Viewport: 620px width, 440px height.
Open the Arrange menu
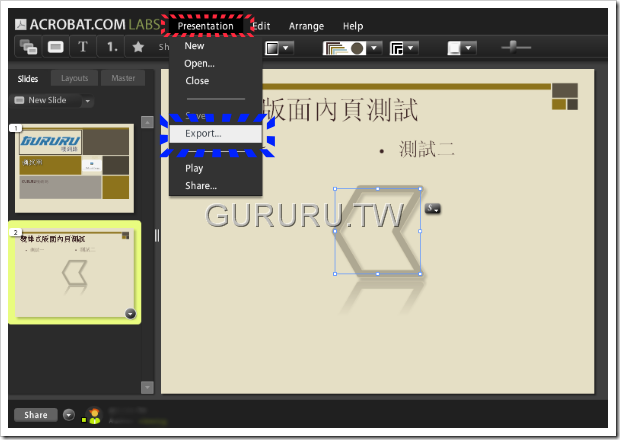[306, 26]
